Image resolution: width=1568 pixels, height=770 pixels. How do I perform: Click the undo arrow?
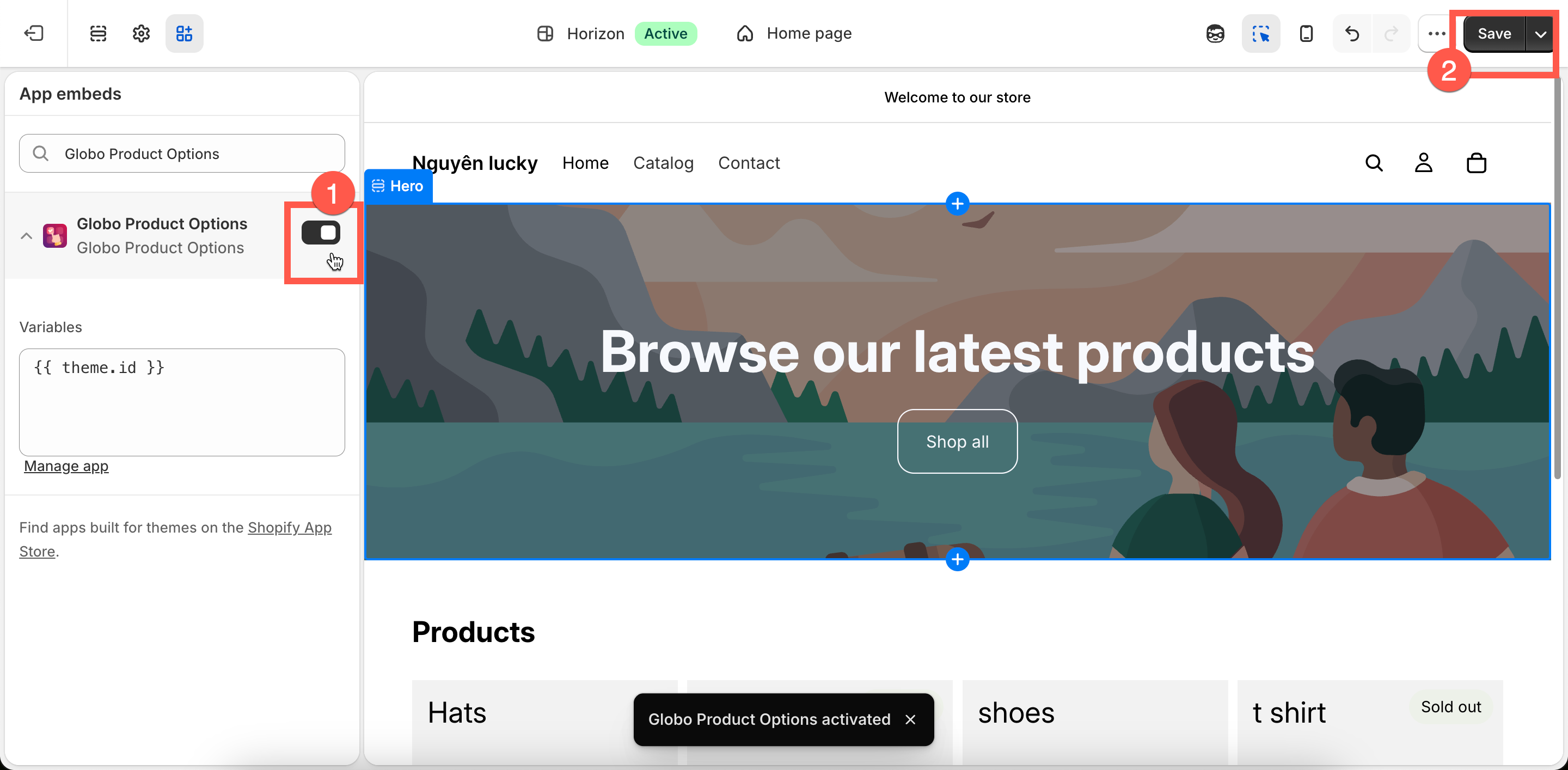coord(1351,33)
